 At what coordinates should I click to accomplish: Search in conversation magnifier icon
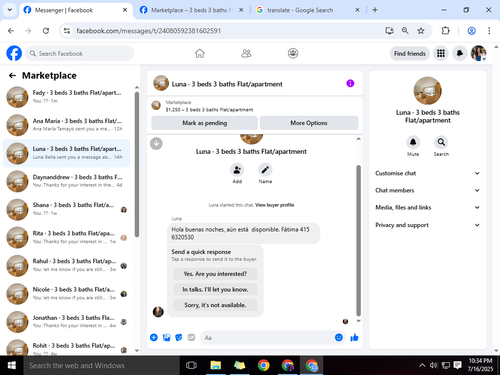[441, 142]
